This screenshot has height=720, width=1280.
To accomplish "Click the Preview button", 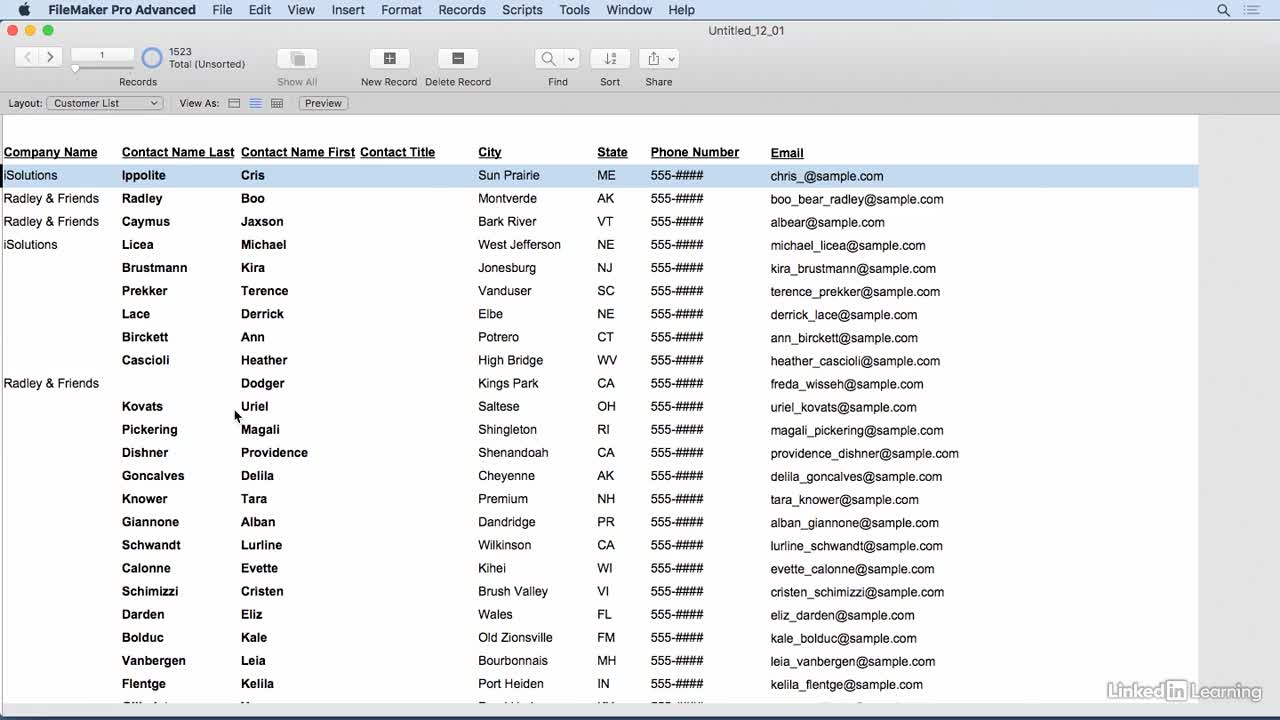I will [x=323, y=103].
